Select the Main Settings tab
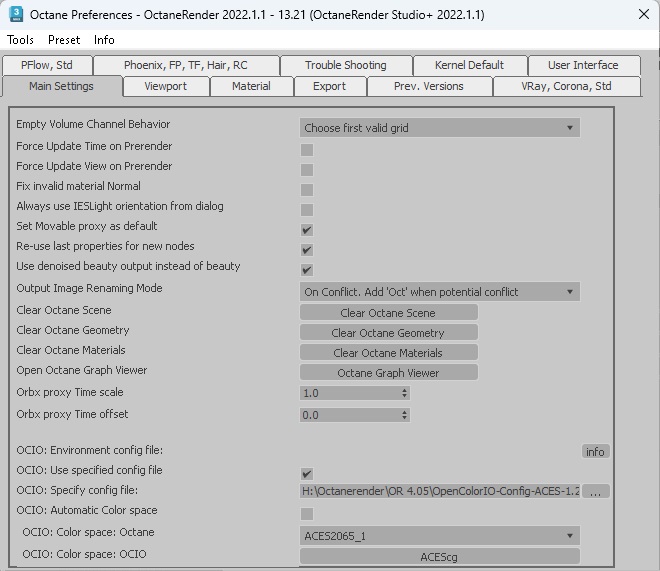 [61, 86]
